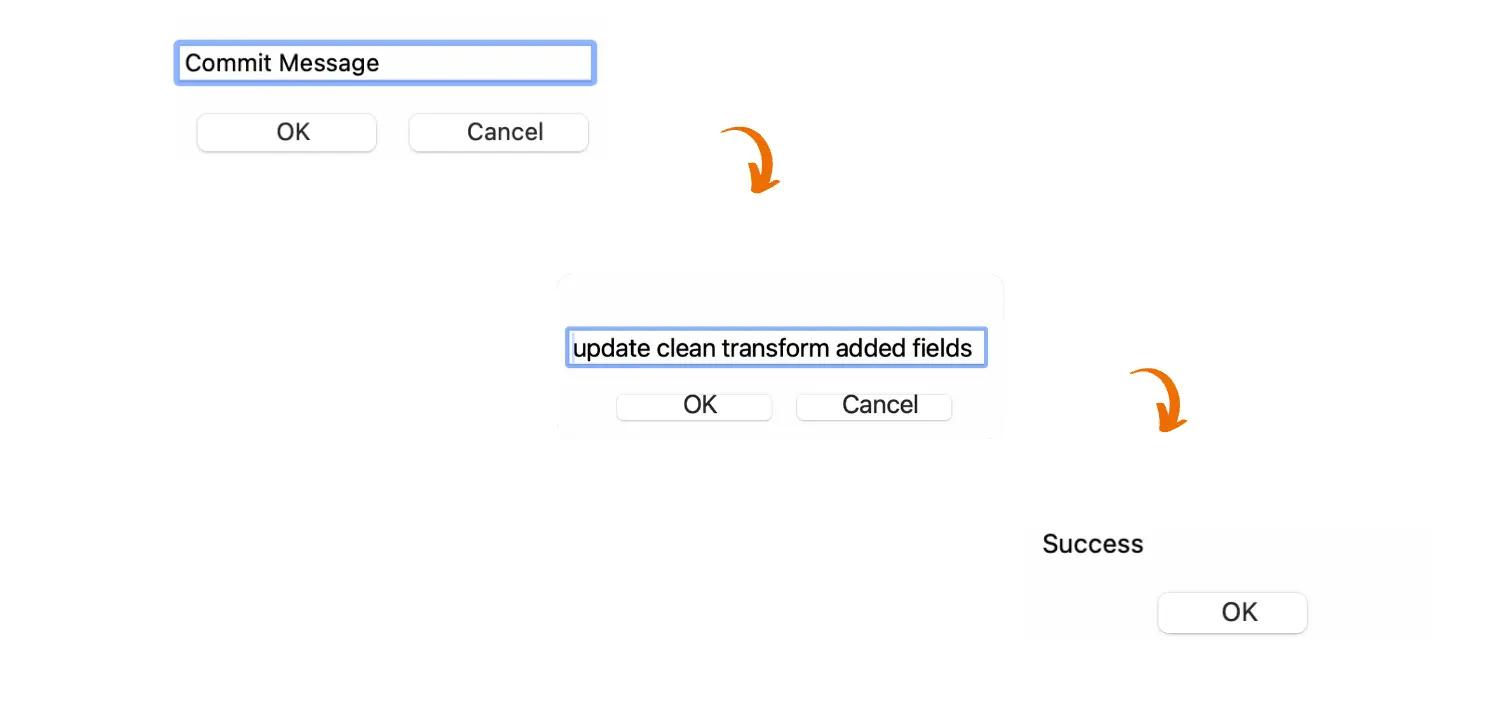Click the word "fields" at the message end
The height and width of the screenshot is (704, 1508).
point(941,348)
